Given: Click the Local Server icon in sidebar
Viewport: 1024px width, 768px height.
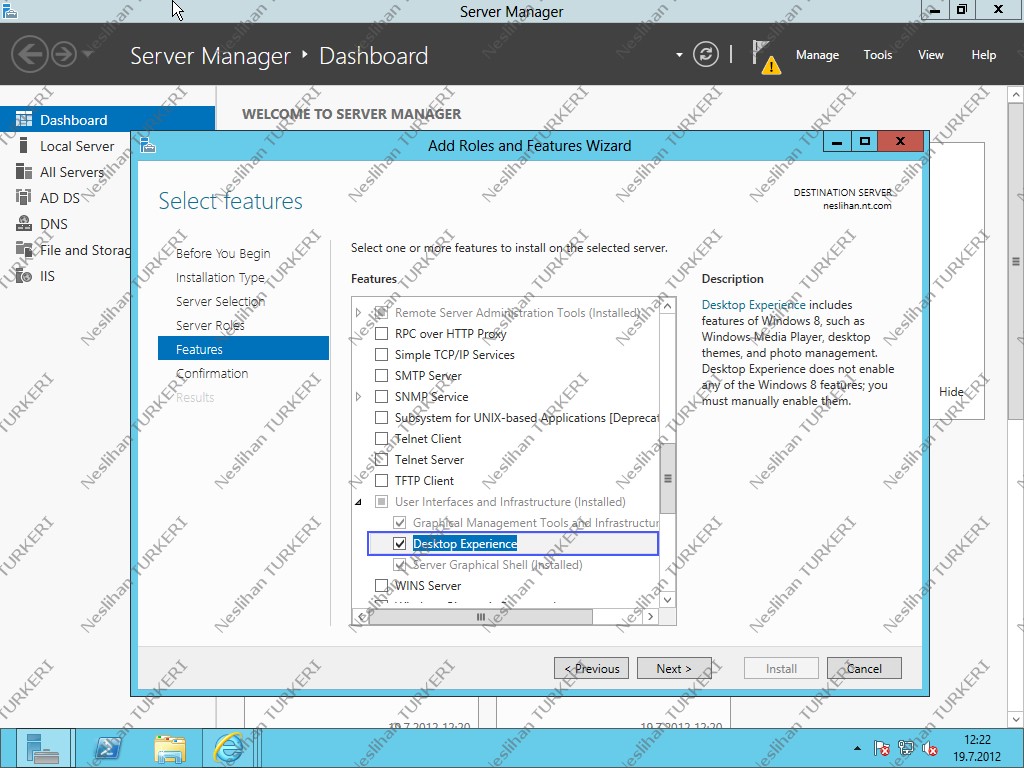Looking at the screenshot, I should point(24,145).
